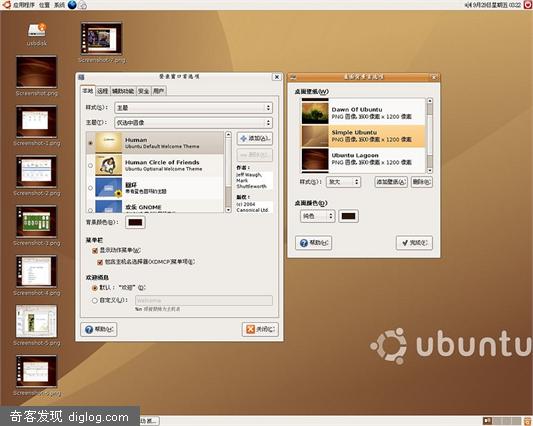
Task: Toggle the XDMCP 菜单项 host chooser checkbox
Action: 100,262
